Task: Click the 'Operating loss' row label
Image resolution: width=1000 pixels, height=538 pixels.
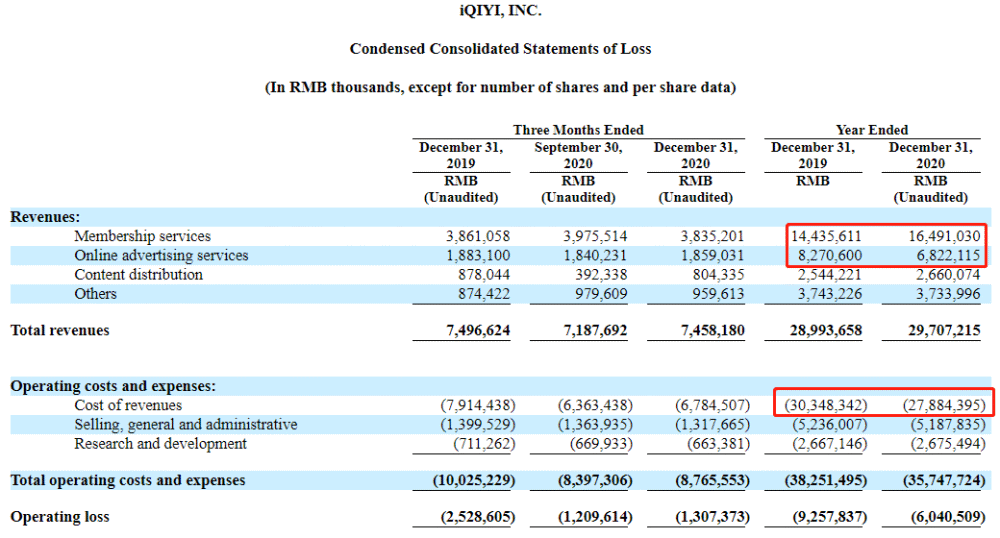Action: 60,517
